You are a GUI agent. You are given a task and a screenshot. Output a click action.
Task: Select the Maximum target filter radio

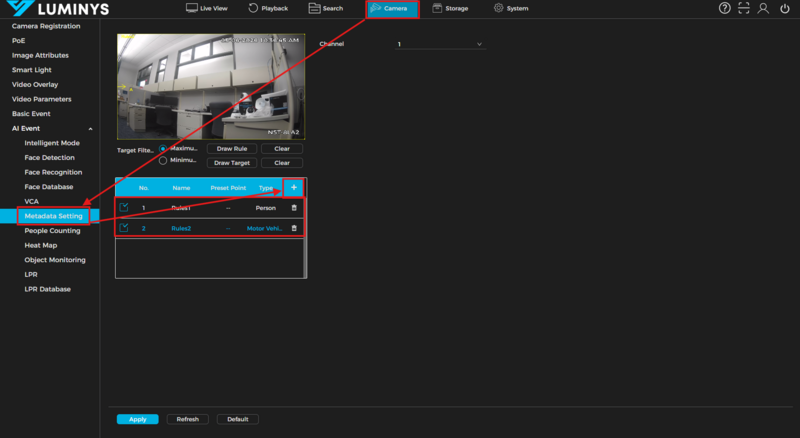(163, 149)
